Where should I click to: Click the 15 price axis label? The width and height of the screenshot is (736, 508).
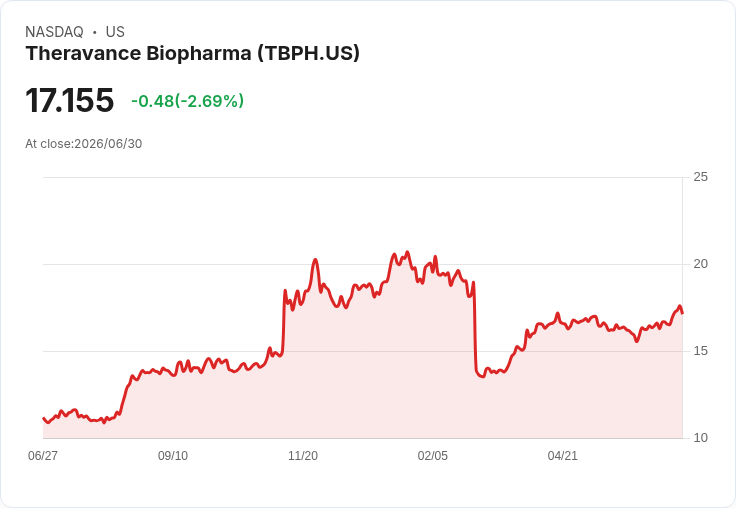(700, 351)
